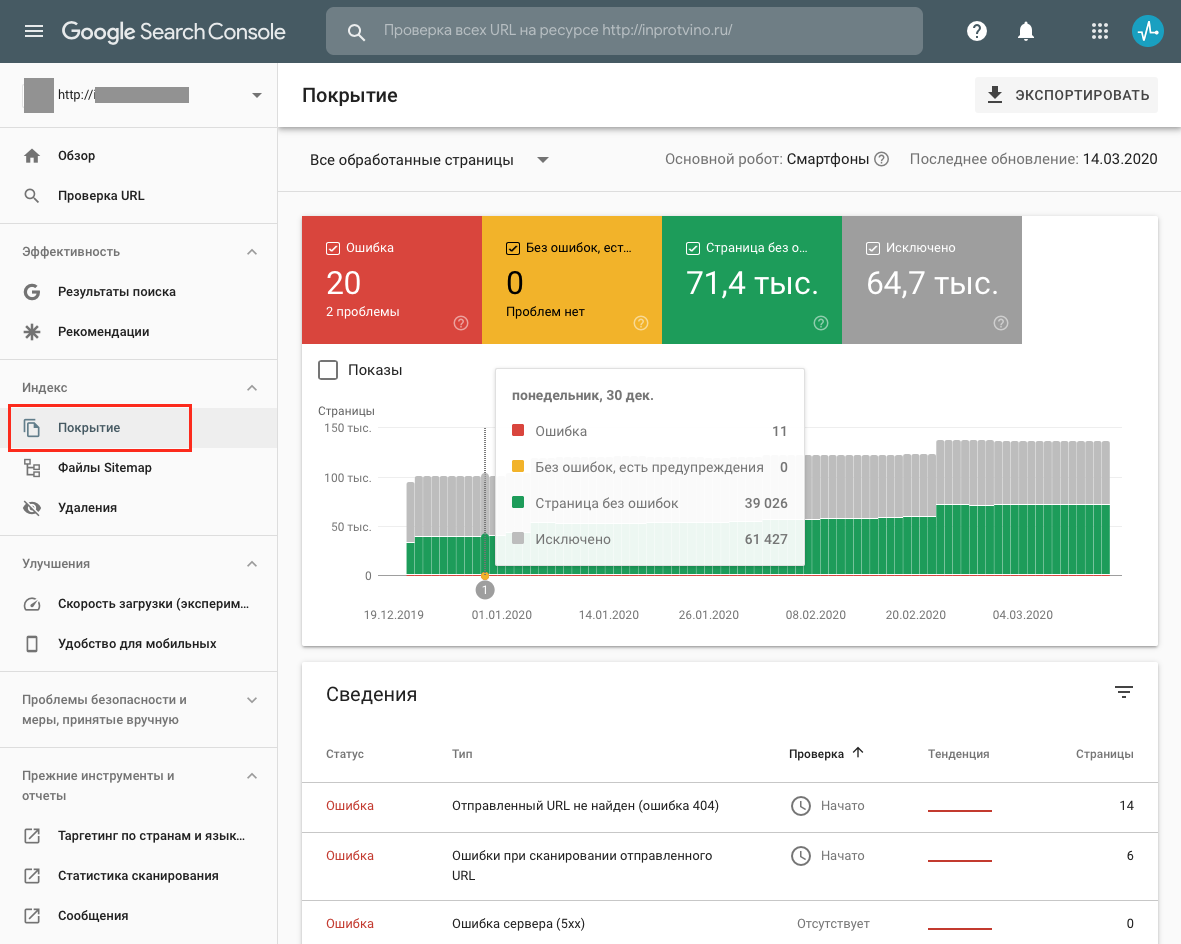1181x944 pixels.
Task: Click the clock icon in 404 error row
Action: 801,806
